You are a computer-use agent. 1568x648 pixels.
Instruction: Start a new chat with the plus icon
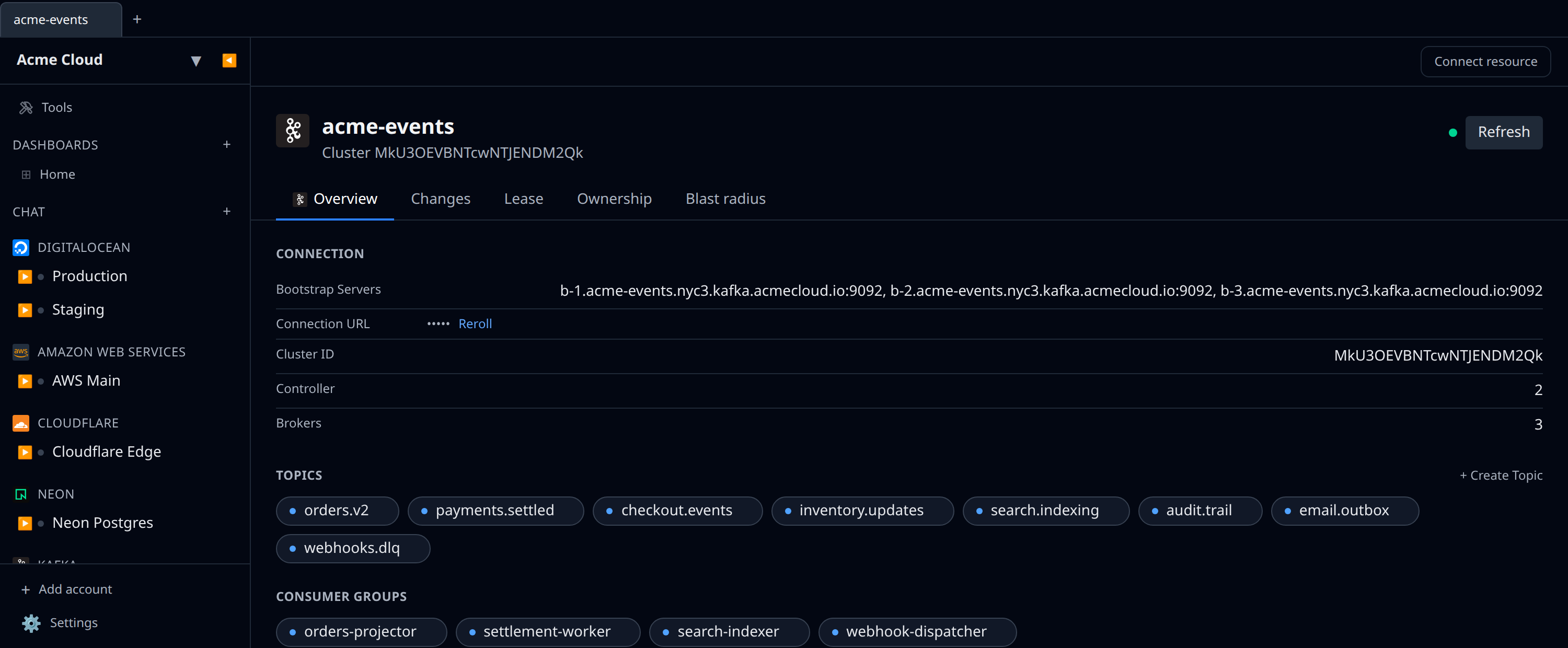(x=226, y=212)
